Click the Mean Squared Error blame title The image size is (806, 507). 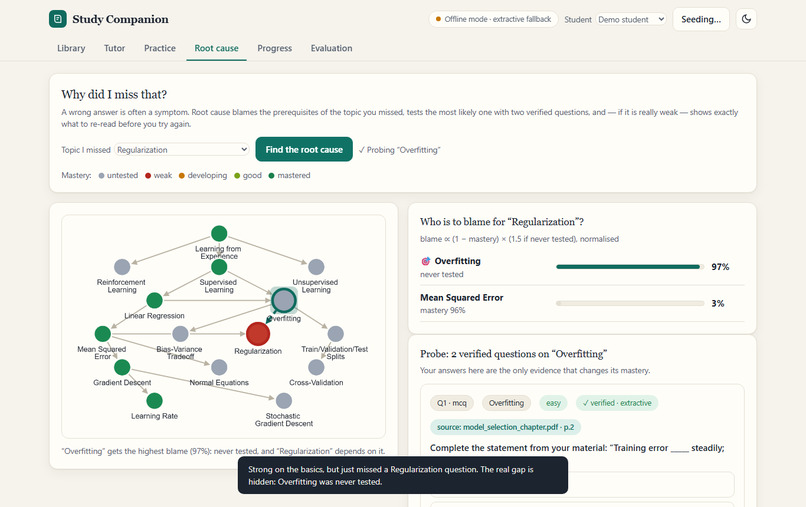coord(462,297)
